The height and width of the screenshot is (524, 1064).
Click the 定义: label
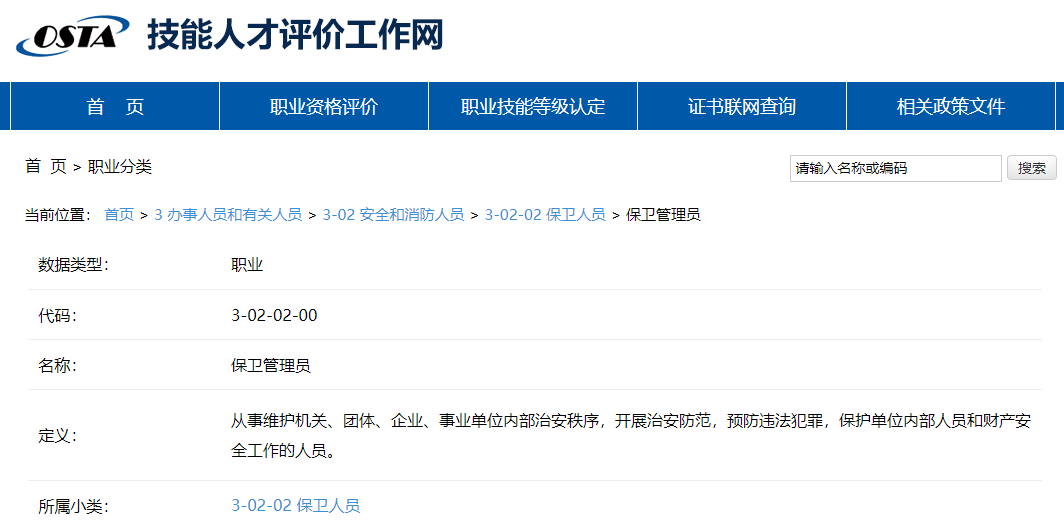tap(58, 436)
